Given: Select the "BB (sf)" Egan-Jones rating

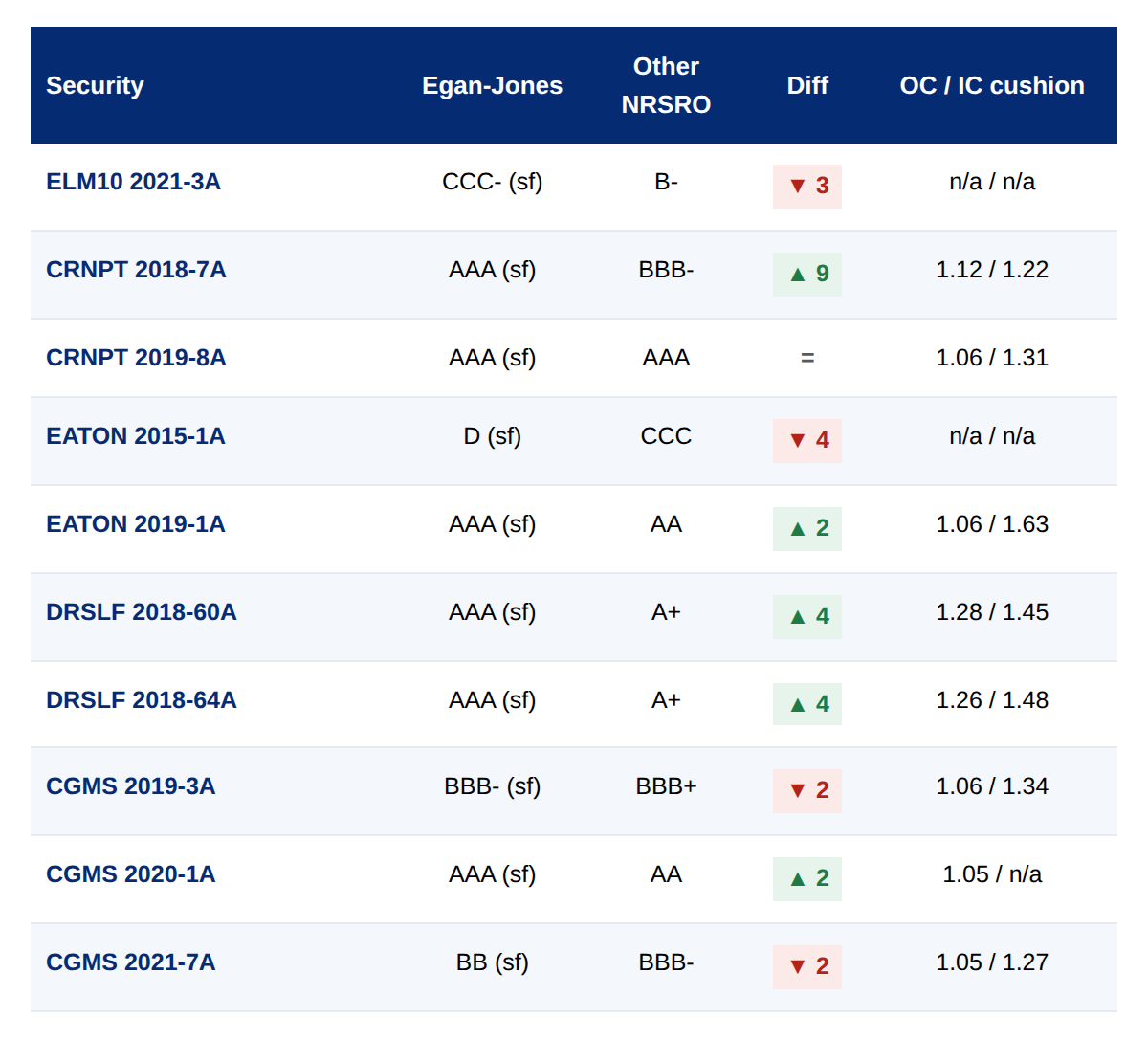Looking at the screenshot, I should [x=492, y=962].
